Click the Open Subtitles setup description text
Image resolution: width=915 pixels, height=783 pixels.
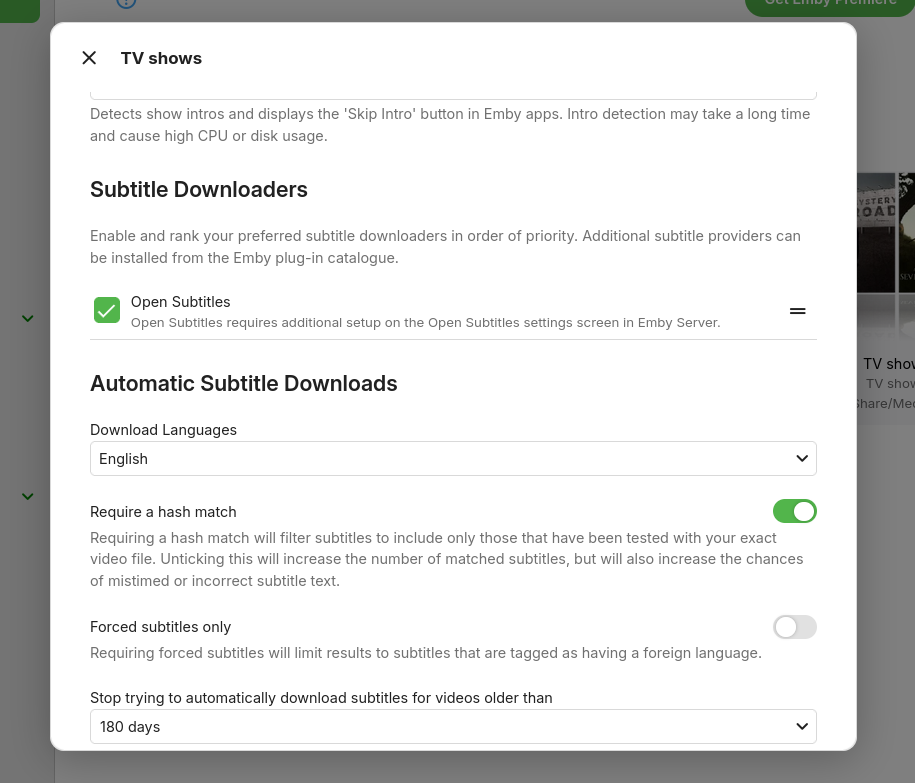click(425, 322)
